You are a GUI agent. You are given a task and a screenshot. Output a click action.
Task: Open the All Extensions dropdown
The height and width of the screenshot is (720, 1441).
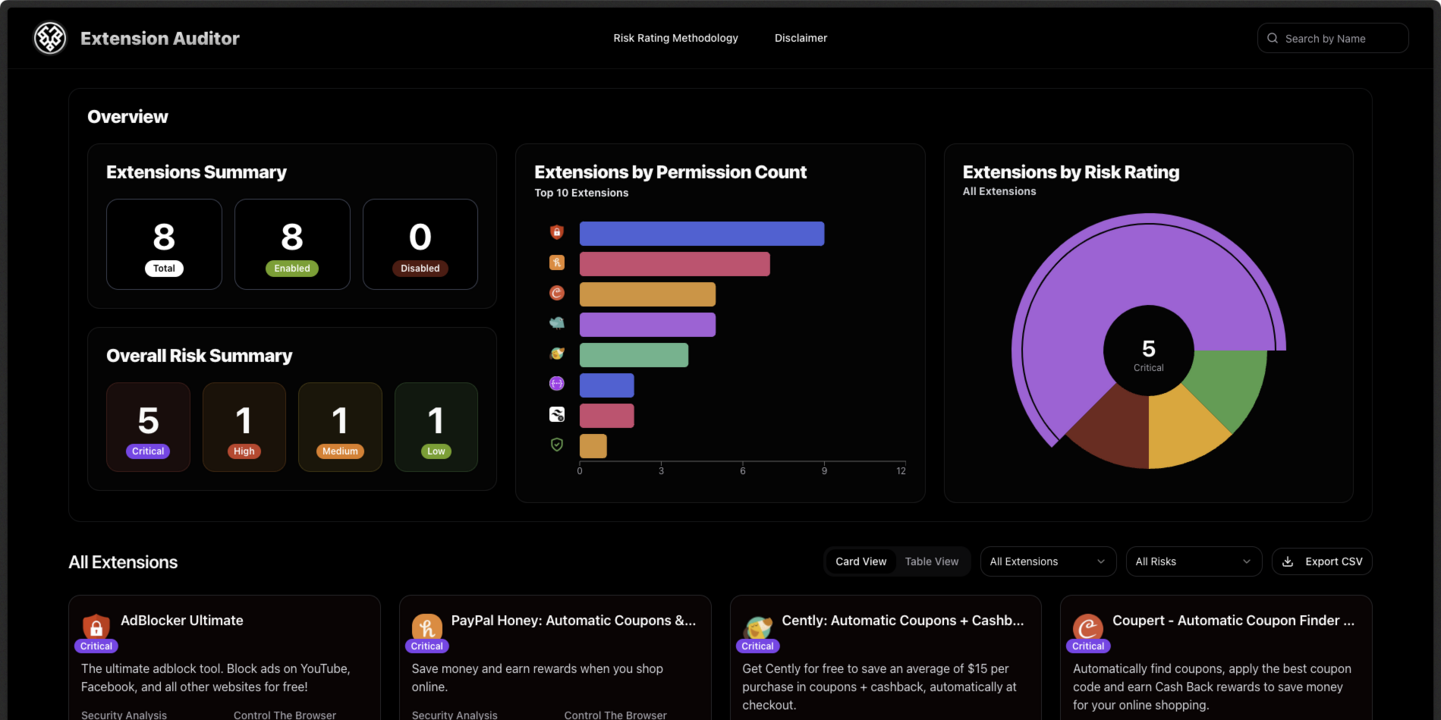(x=1048, y=561)
